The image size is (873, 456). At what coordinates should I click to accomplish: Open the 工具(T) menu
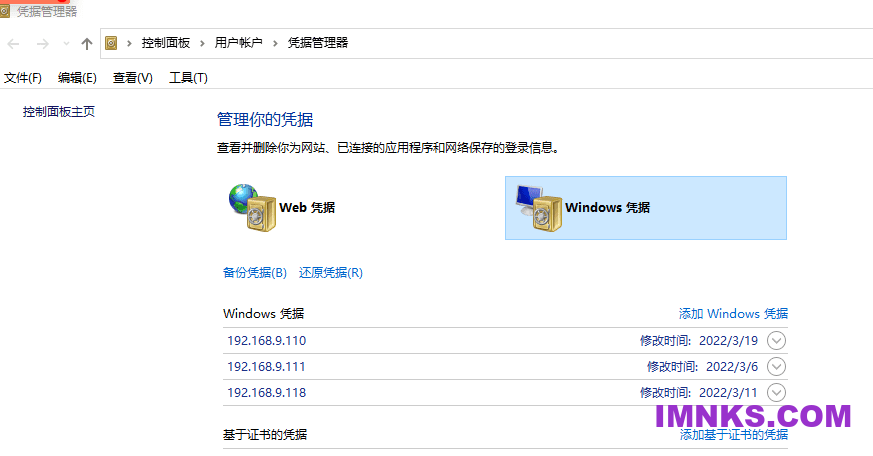(188, 78)
